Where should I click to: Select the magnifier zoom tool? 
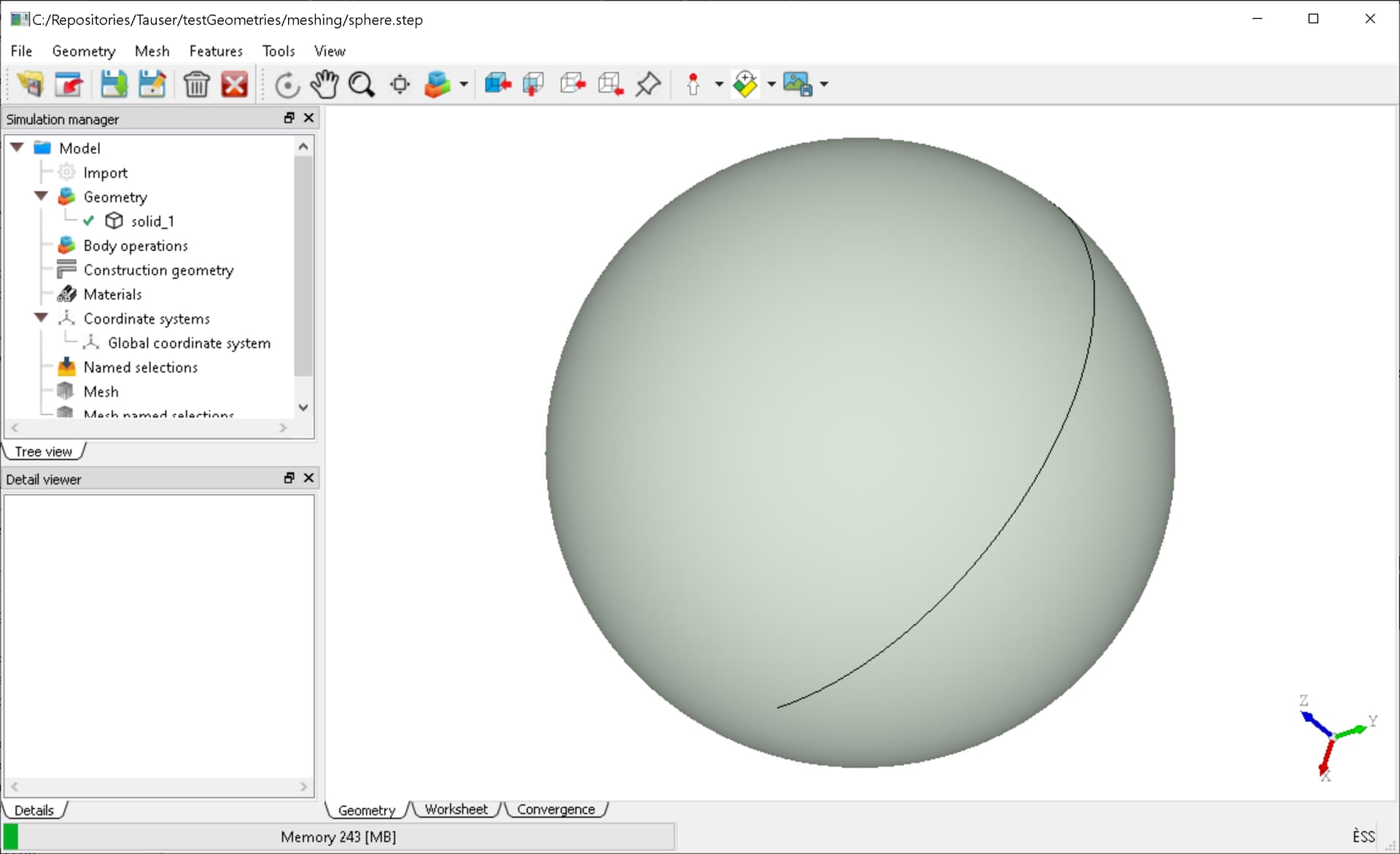pos(362,85)
